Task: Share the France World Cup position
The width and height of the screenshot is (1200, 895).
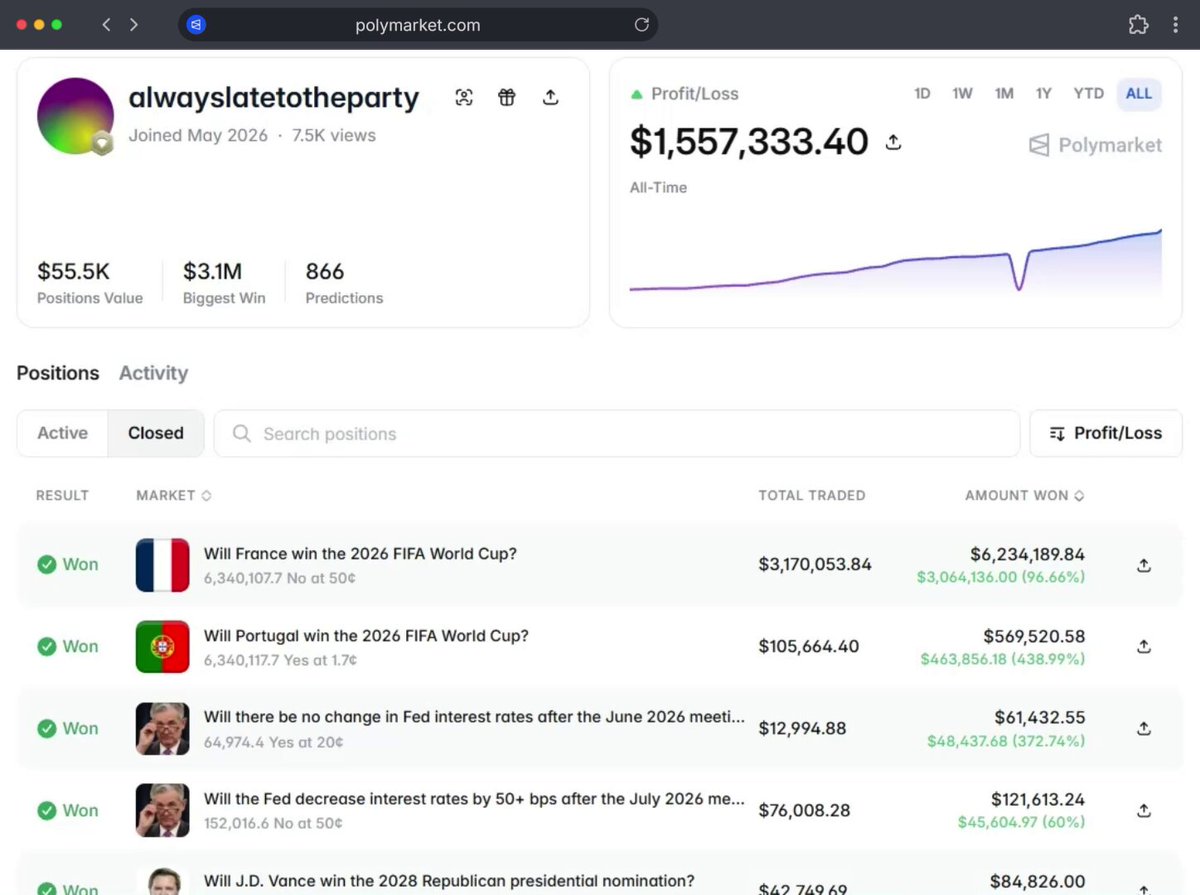Action: click(x=1144, y=565)
